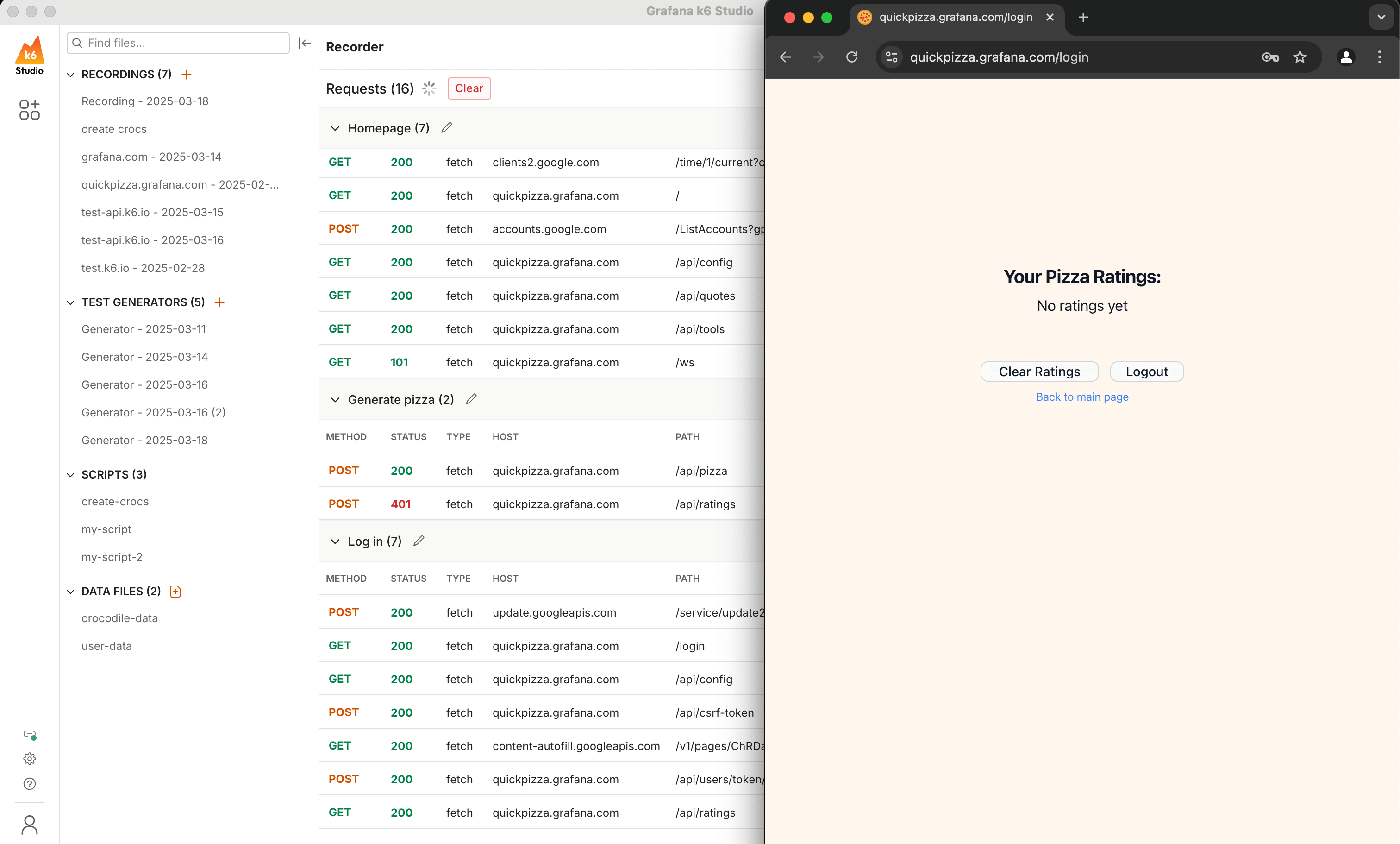
Task: Click the Clear requests button
Action: pos(469,88)
